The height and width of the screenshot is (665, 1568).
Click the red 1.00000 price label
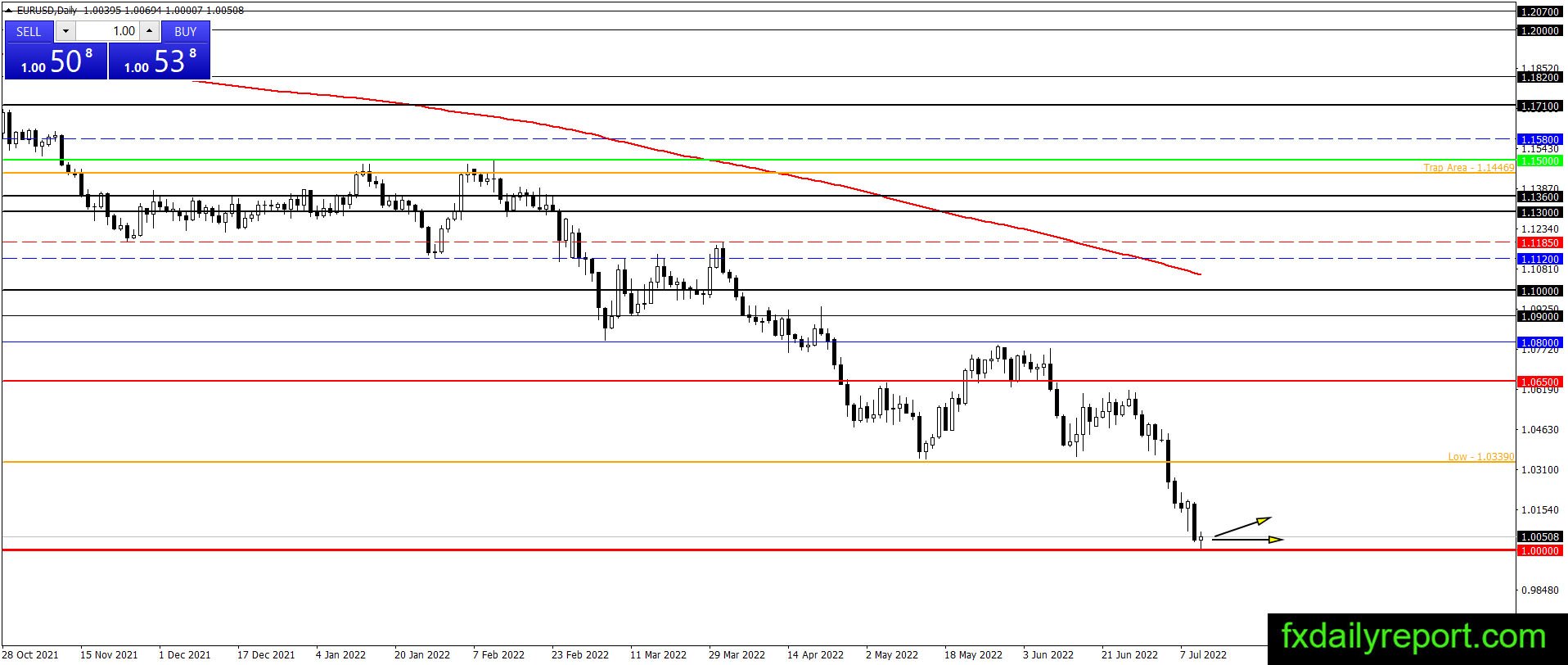(x=1539, y=551)
